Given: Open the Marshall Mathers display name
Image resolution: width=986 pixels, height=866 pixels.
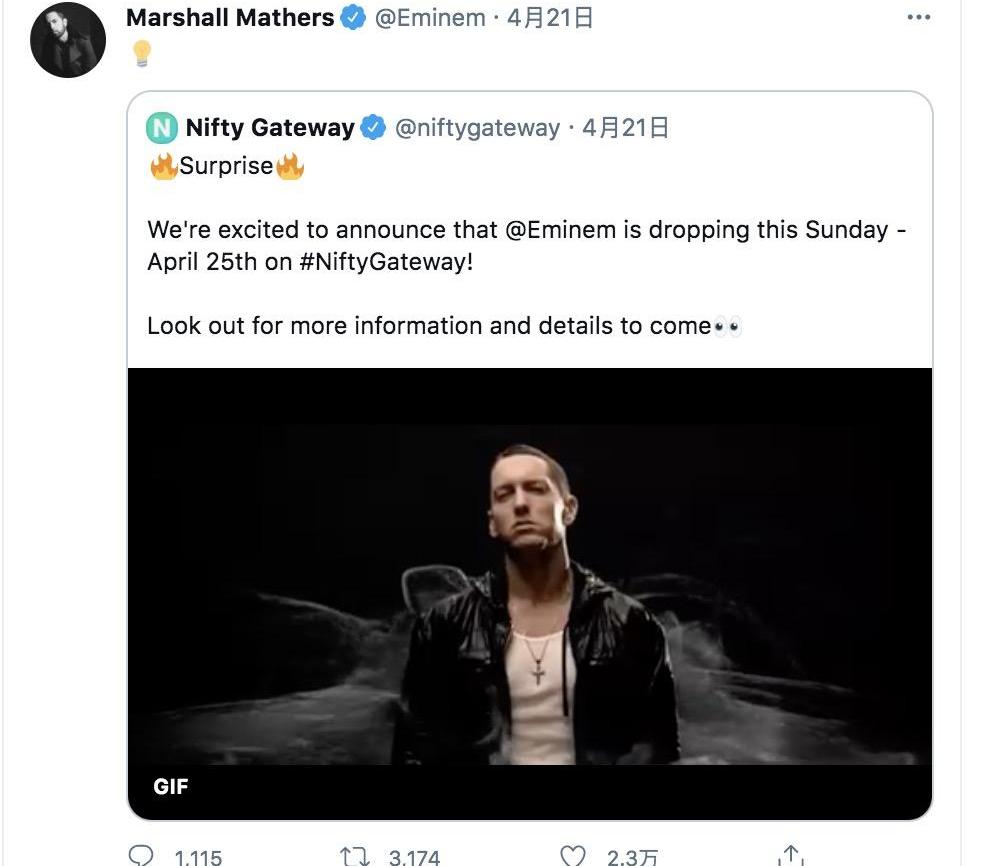Looking at the screenshot, I should (230, 18).
